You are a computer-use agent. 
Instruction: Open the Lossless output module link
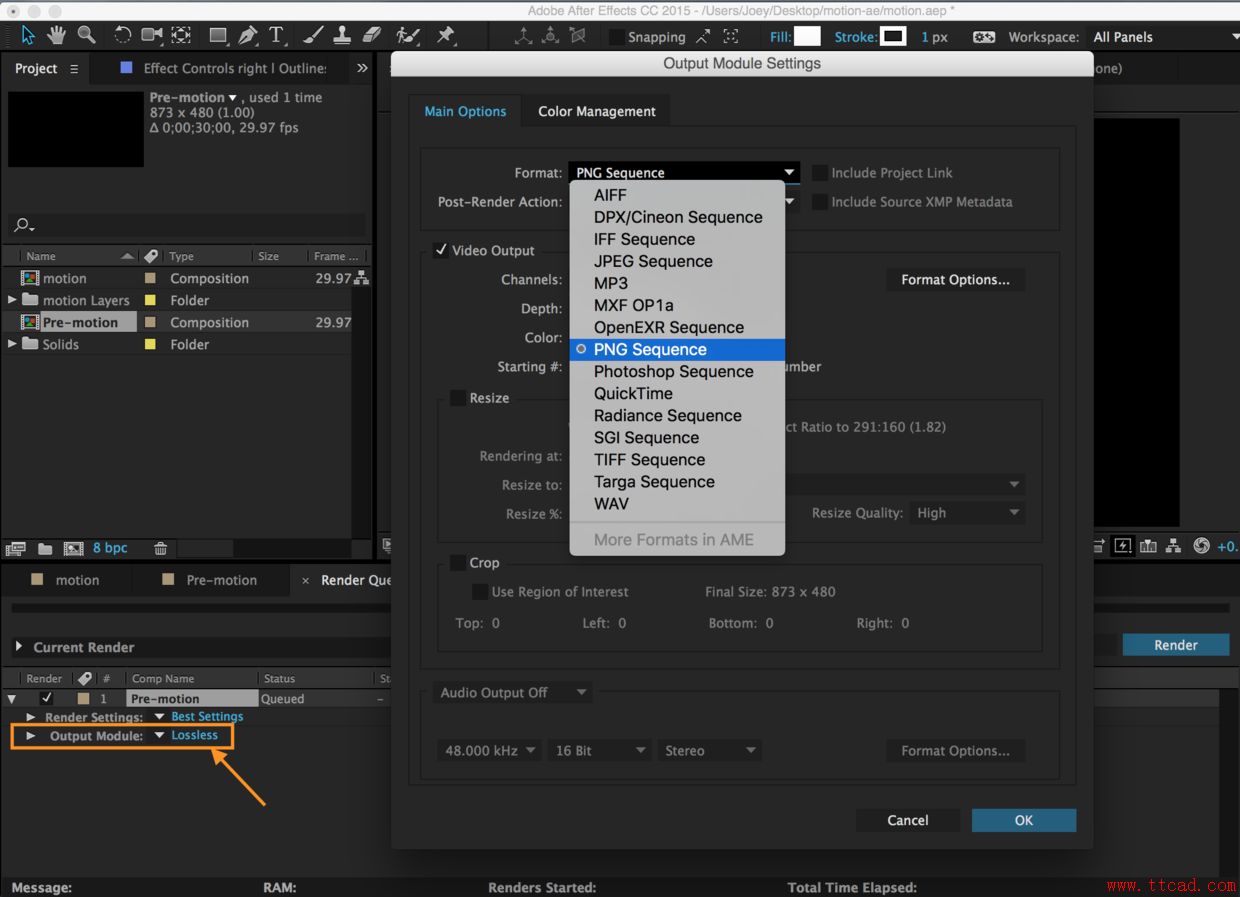tap(194, 735)
